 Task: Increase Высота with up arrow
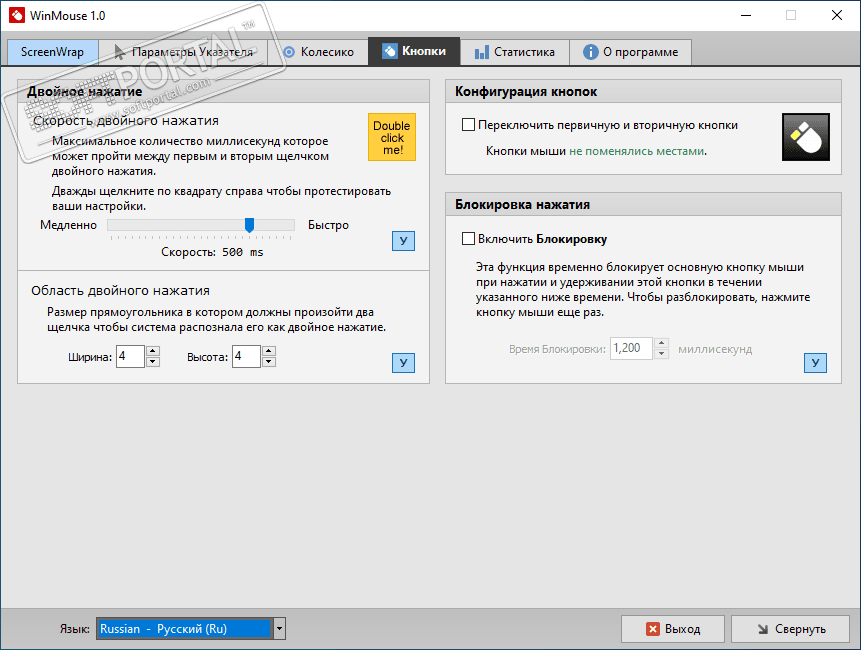click(269, 351)
